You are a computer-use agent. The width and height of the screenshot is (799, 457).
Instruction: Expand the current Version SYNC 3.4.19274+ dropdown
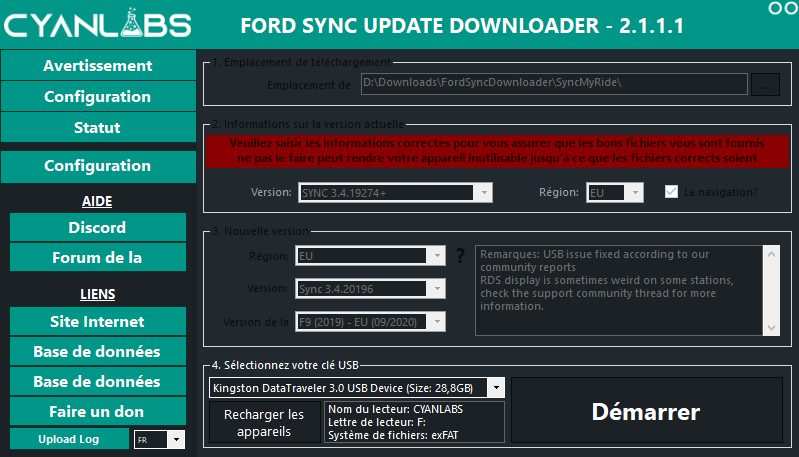point(395,193)
